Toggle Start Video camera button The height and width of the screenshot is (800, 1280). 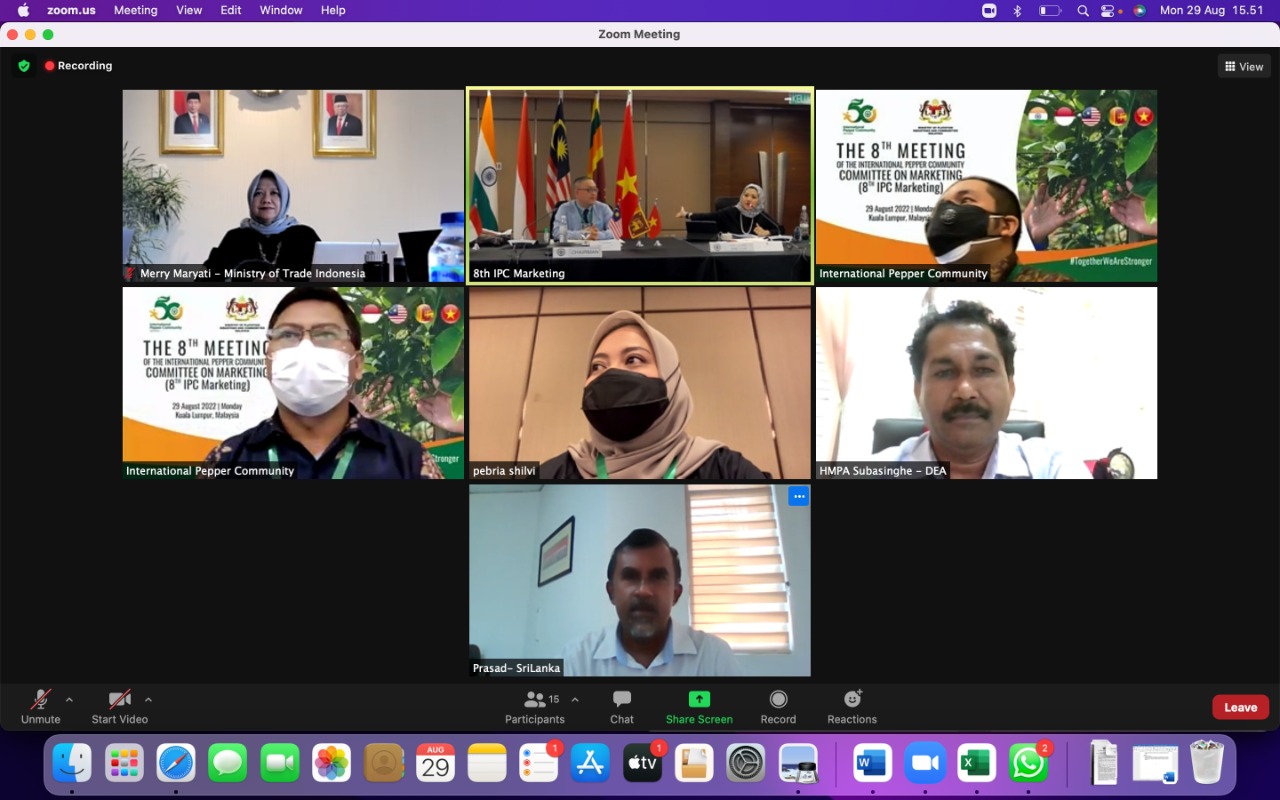click(120, 700)
